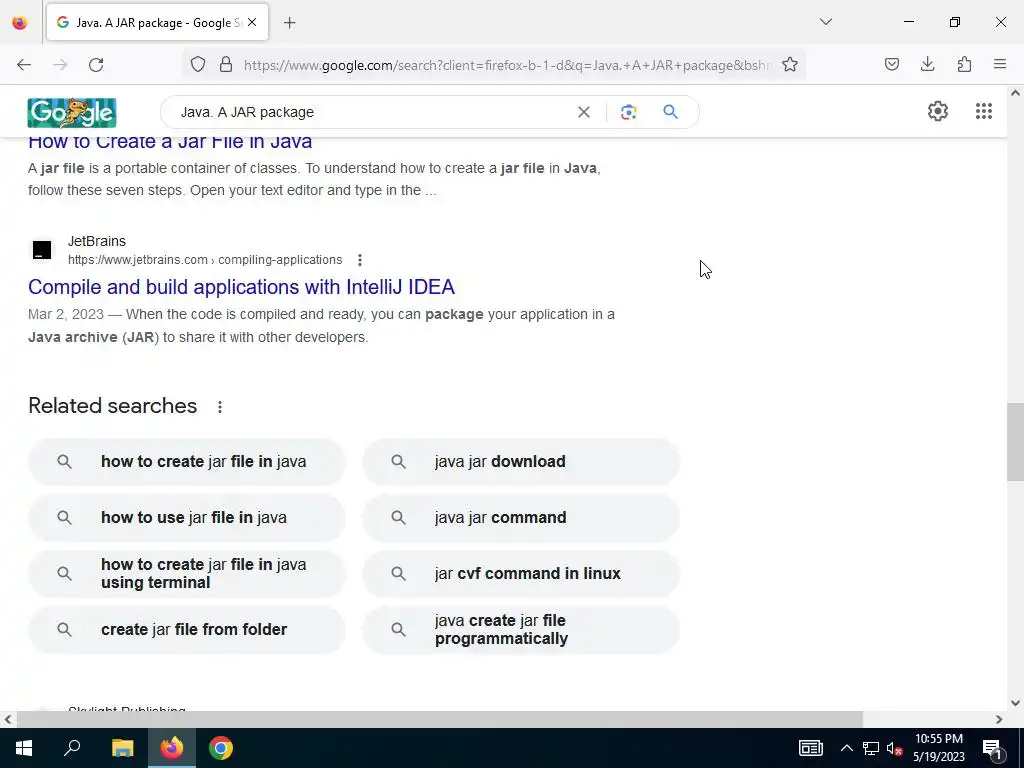Search jar cvf command in linux
Image resolution: width=1024 pixels, height=768 pixels.
[521, 574]
